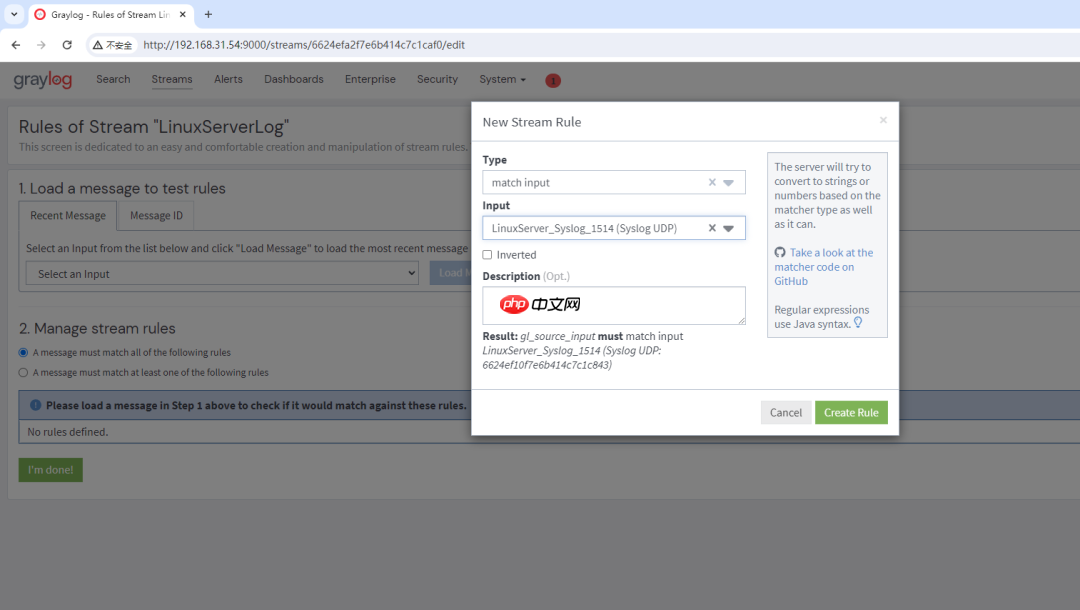Open the System menu dropdown
Viewport: 1080px width, 610px height.
pyautogui.click(x=502, y=79)
